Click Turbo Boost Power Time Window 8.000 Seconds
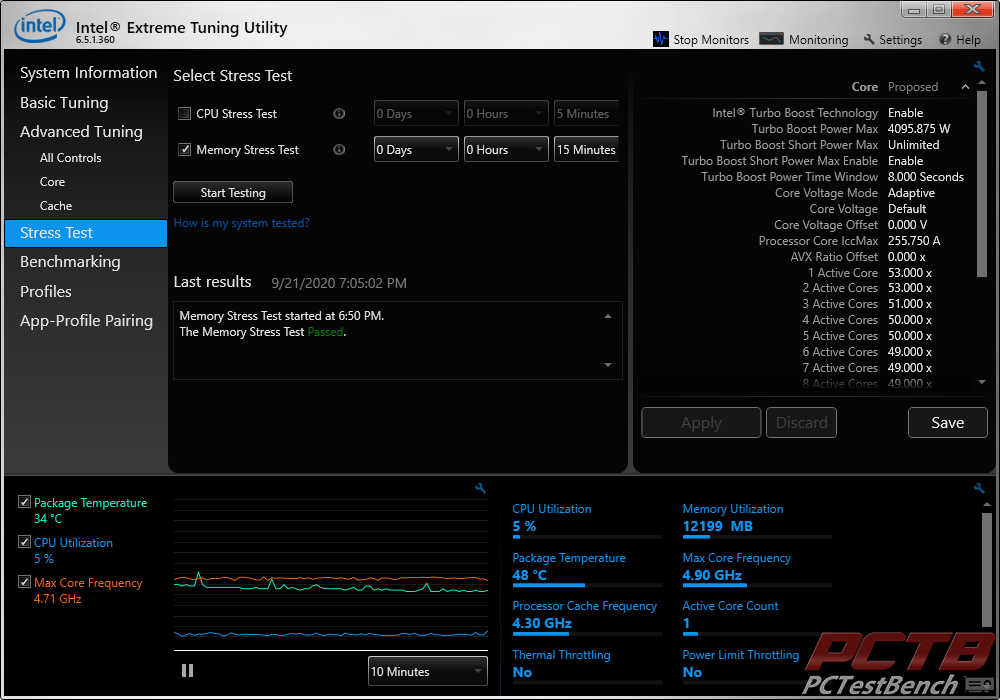This screenshot has height=700, width=1000. 925,177
